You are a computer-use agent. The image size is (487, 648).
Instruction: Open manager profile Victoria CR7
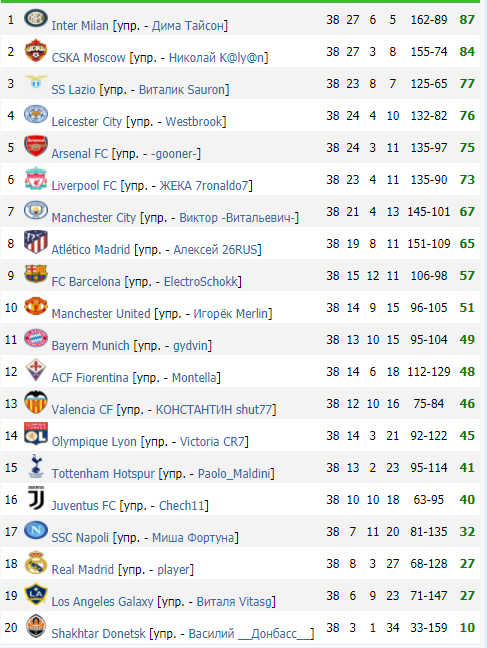click(212, 441)
